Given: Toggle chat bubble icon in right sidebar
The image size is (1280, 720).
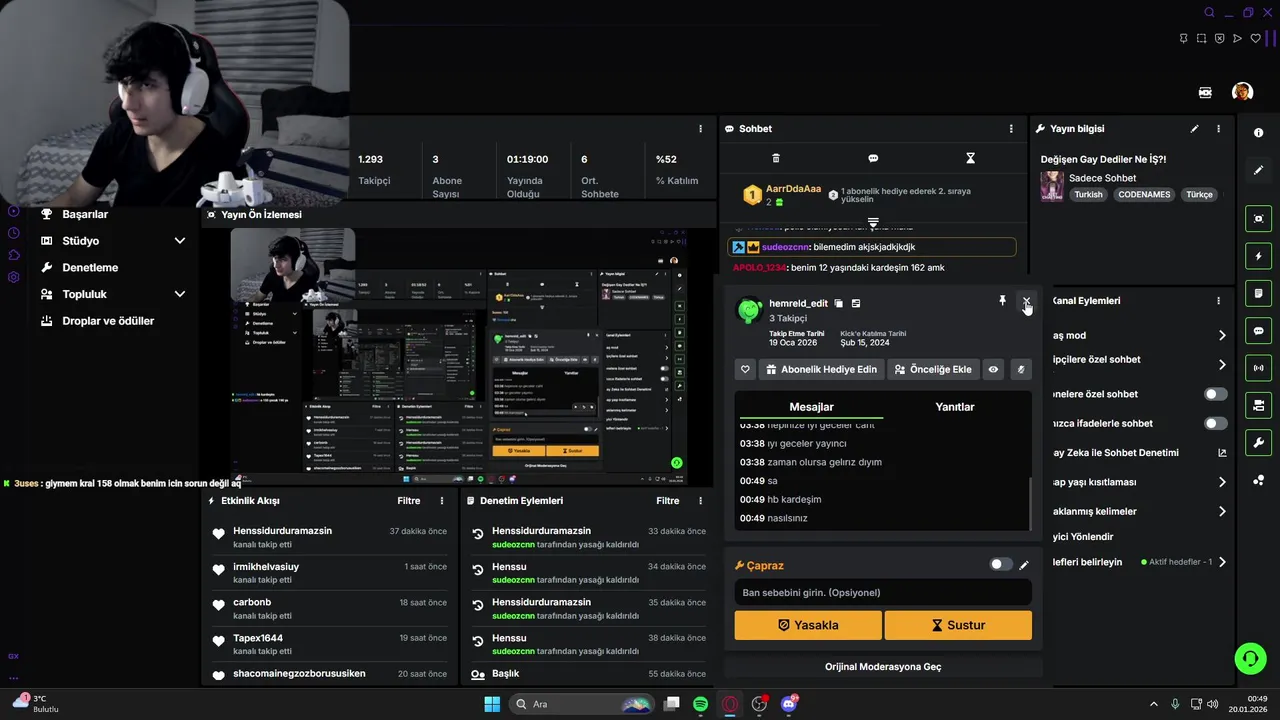Looking at the screenshot, I should [1258, 331].
